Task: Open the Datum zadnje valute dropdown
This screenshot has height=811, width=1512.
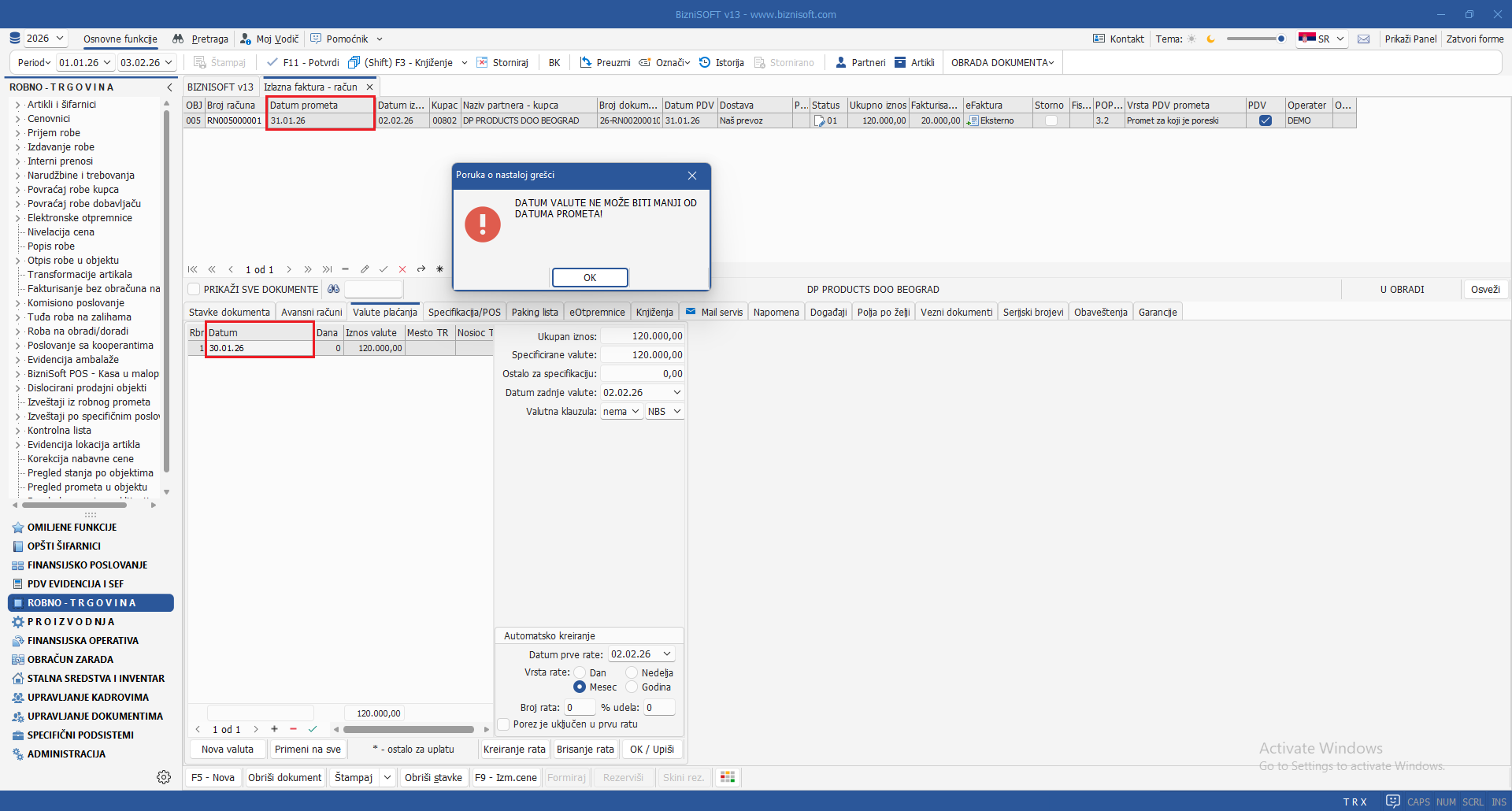Action: (x=676, y=392)
